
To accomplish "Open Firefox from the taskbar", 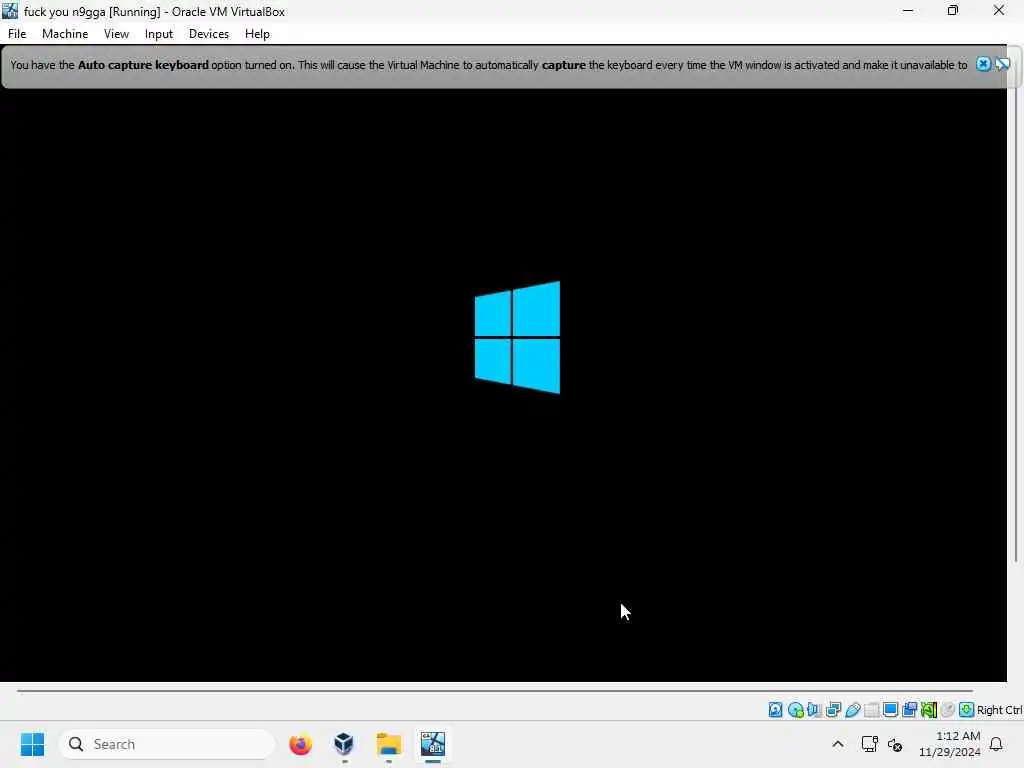I will [300, 744].
